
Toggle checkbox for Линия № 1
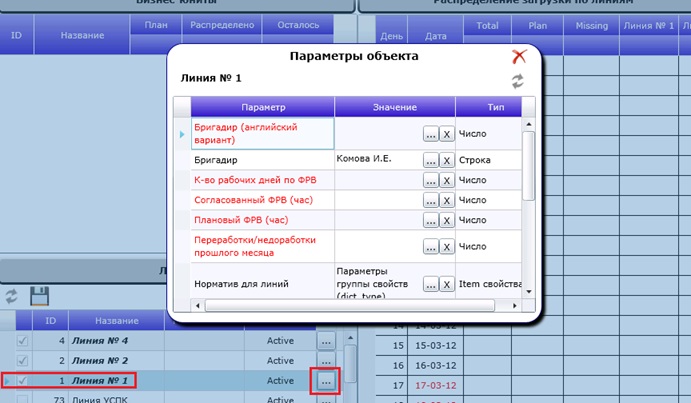coord(22,381)
